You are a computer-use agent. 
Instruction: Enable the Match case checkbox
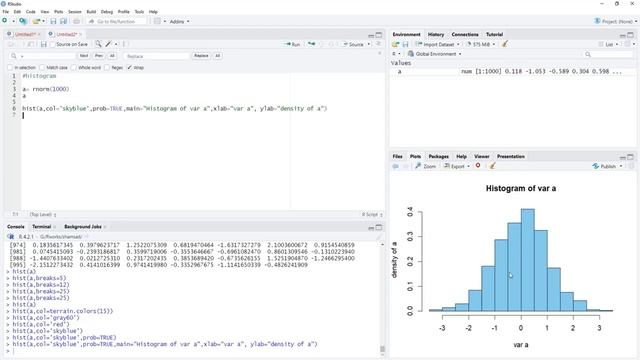pyautogui.click(x=42, y=67)
